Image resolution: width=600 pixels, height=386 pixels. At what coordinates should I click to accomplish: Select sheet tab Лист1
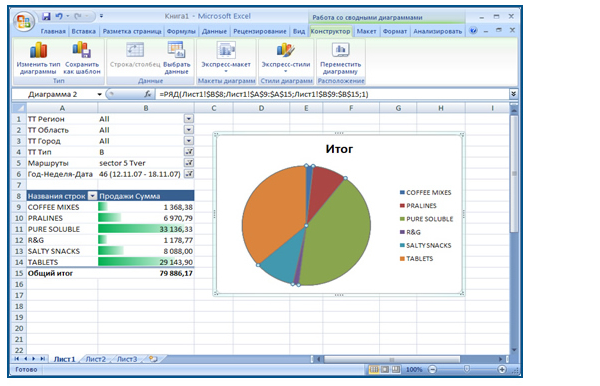point(64,359)
